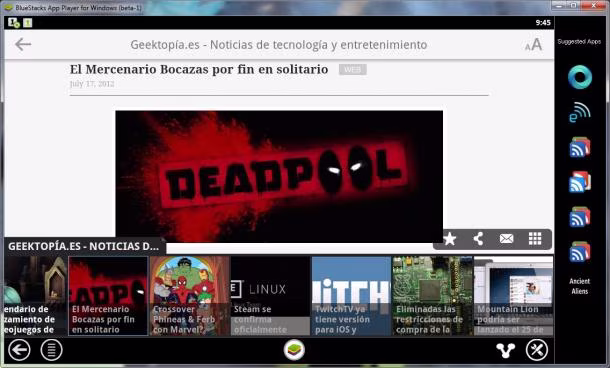
Task: Open 'Mountain Lion podría ser lanzado' story
Action: pyautogui.click(x=513, y=296)
